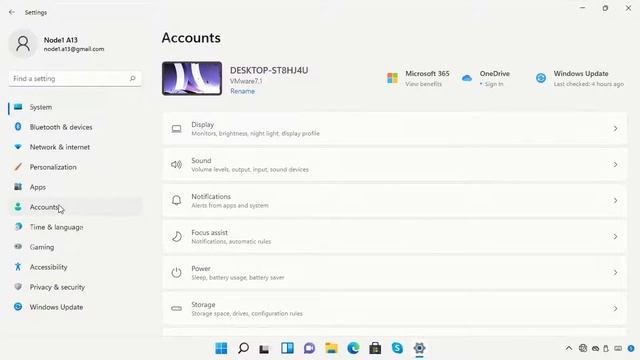The width and height of the screenshot is (640, 360).
Task: Click the back arrow in Settings header
Action: pos(12,12)
